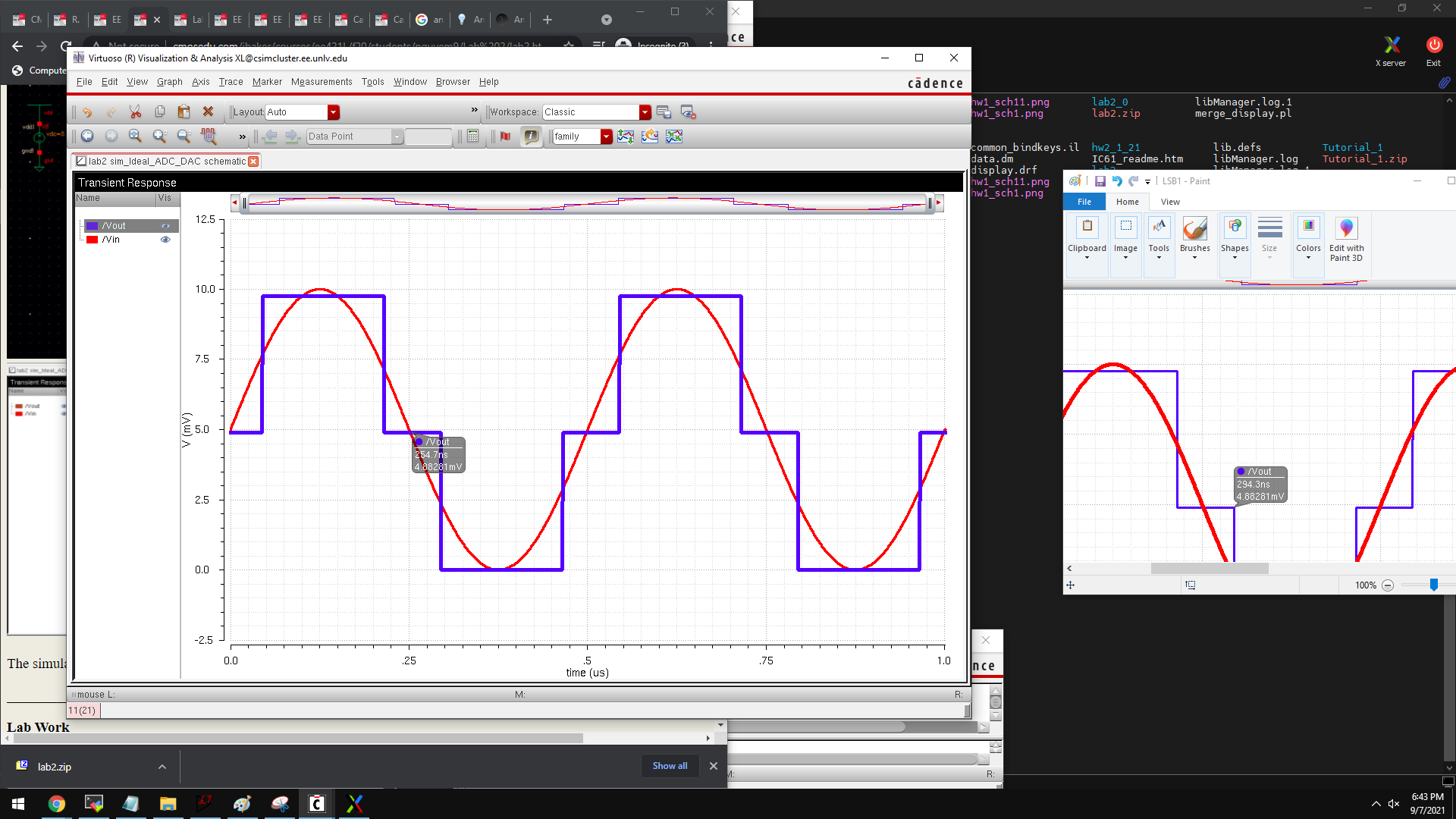This screenshot has height=819, width=1456.
Task: Click the Paint zoom slider handle
Action: pos(1433,585)
